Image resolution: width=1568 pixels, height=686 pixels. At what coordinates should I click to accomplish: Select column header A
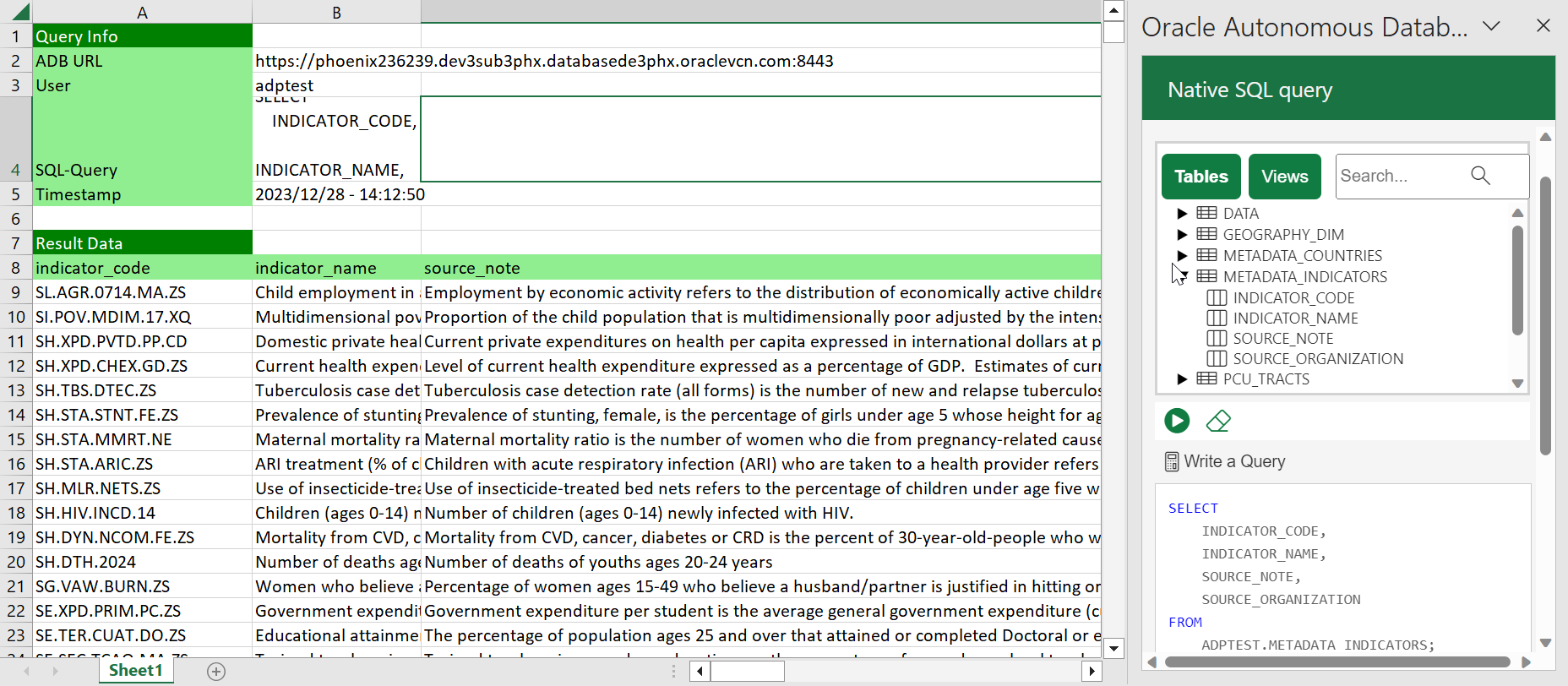click(142, 12)
